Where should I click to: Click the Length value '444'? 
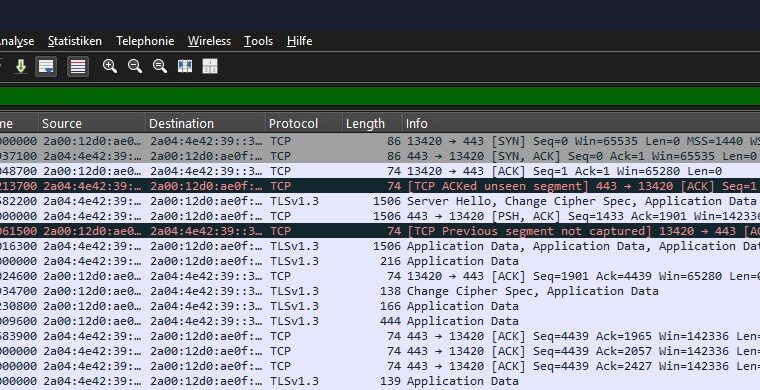click(x=390, y=321)
